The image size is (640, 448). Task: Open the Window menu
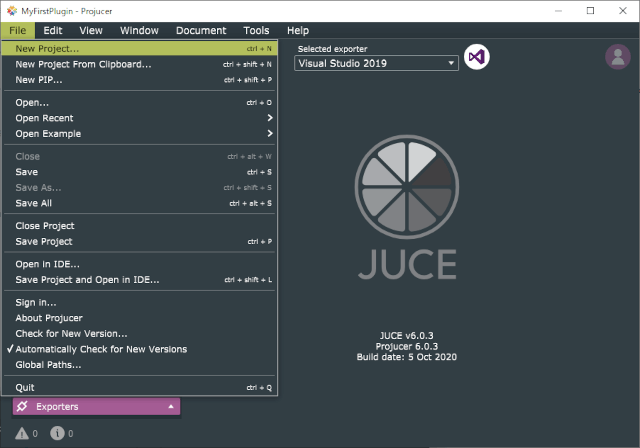coord(139,31)
